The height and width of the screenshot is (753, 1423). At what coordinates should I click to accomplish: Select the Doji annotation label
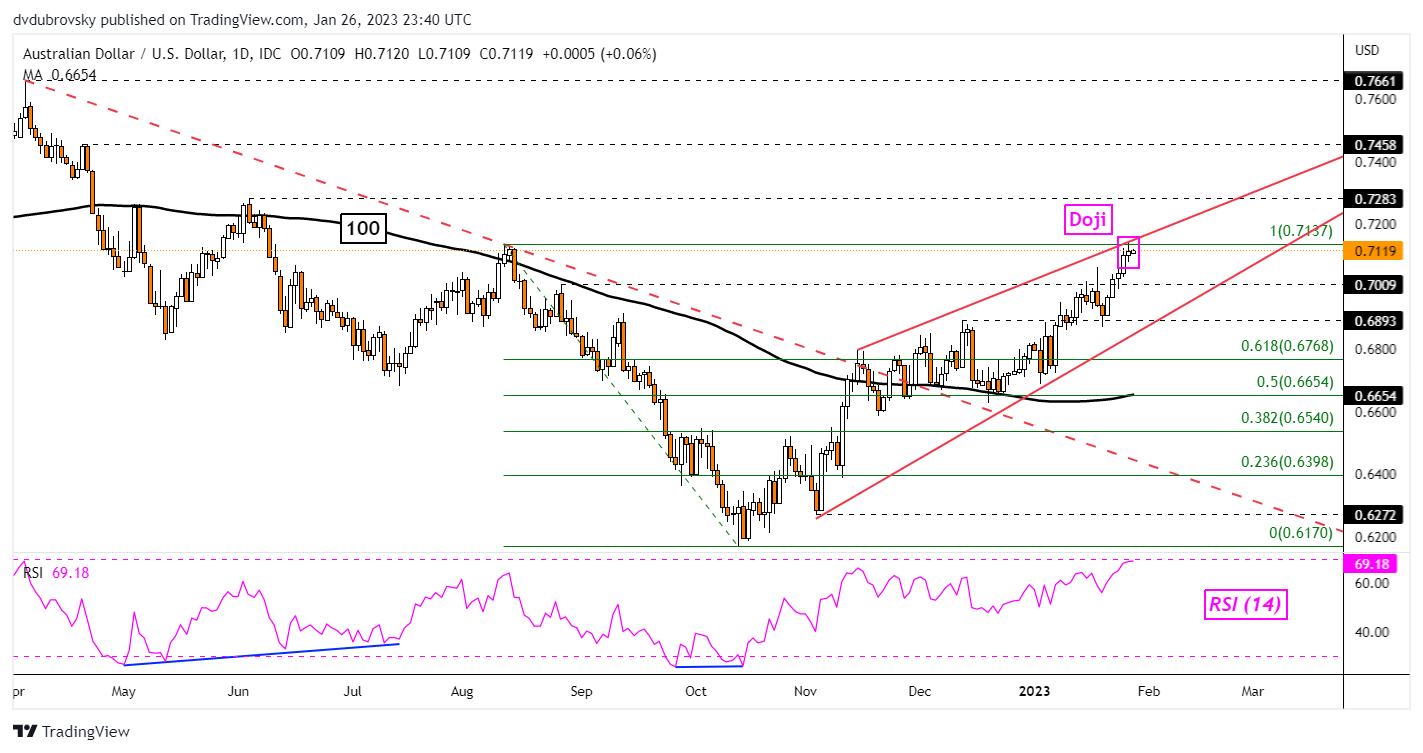1088,220
